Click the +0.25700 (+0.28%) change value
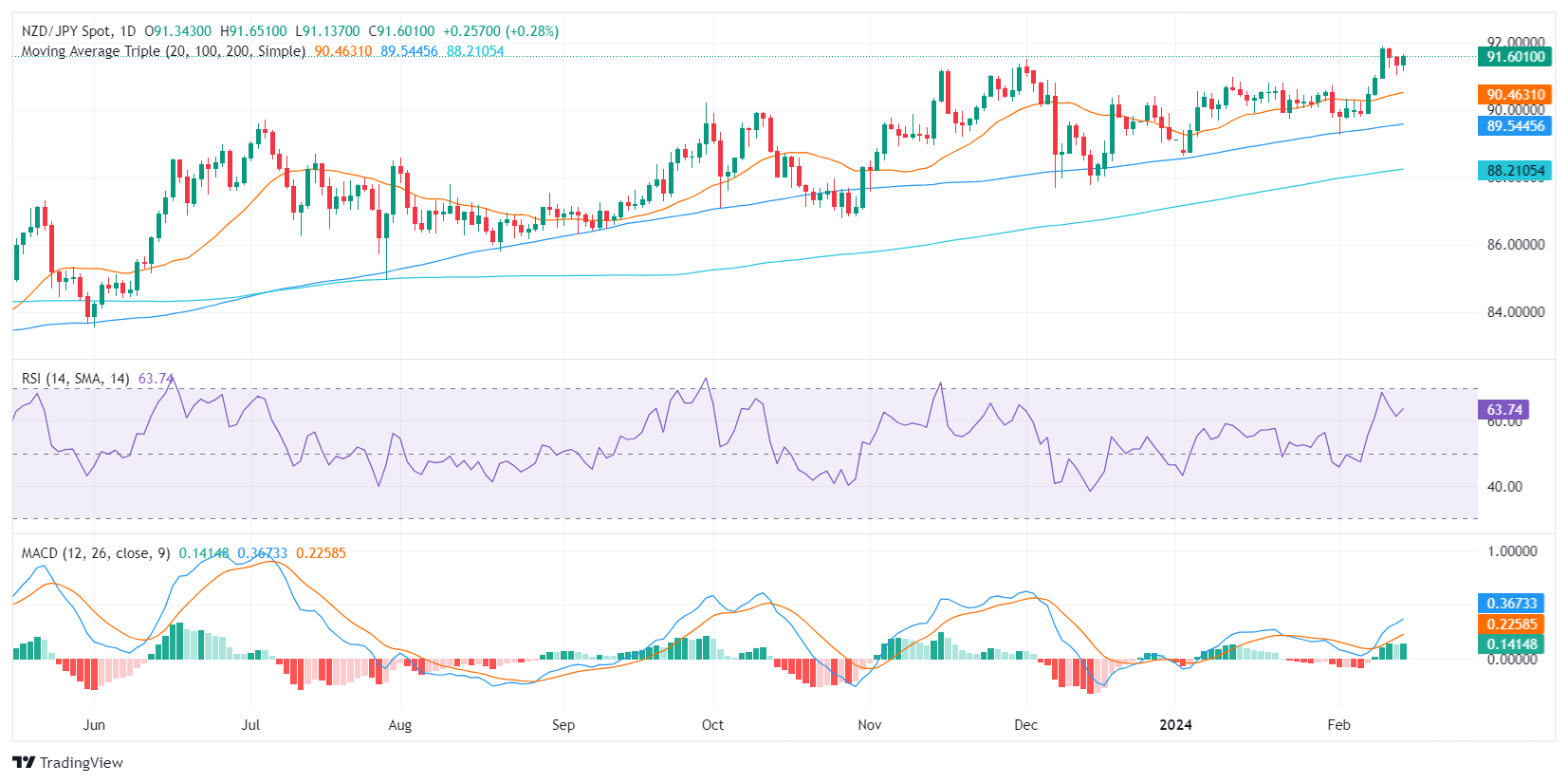Image resolution: width=1568 pixels, height=783 pixels. point(501,31)
